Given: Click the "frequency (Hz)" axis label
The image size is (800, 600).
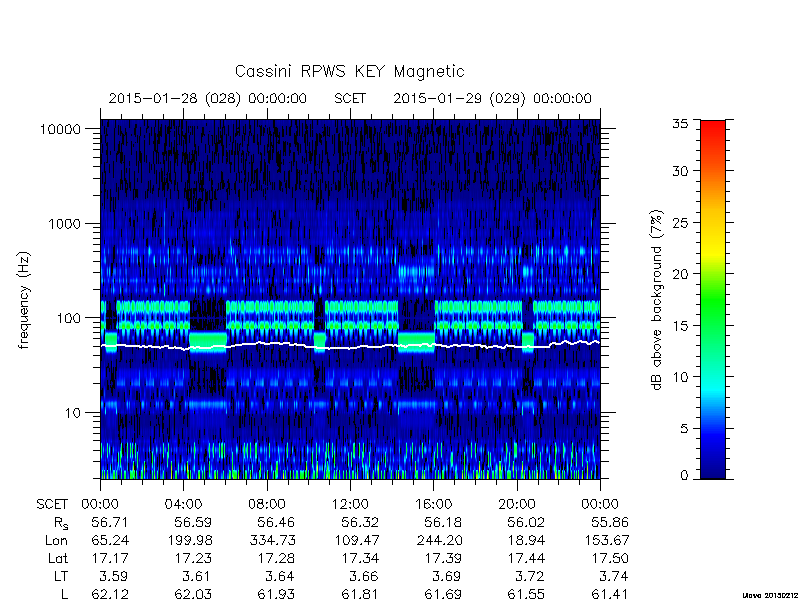Looking at the screenshot, I should pyautogui.click(x=24, y=300).
